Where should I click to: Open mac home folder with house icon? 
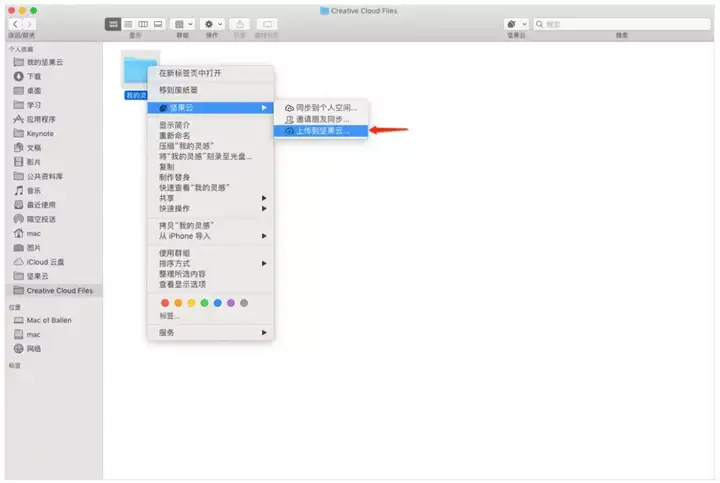(x=28, y=233)
